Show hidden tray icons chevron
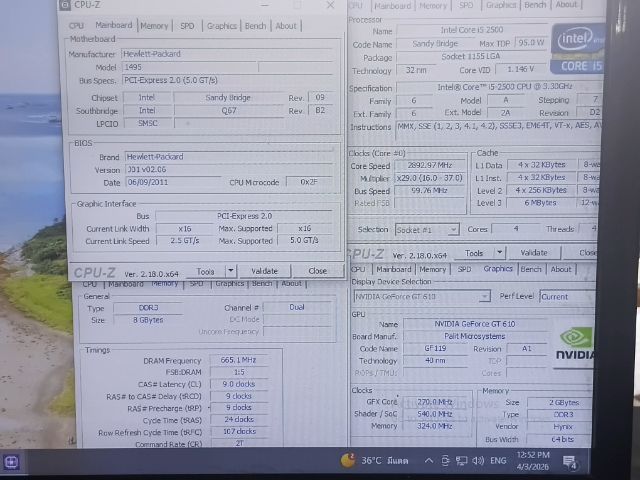This screenshot has height=480, width=640. [429, 461]
